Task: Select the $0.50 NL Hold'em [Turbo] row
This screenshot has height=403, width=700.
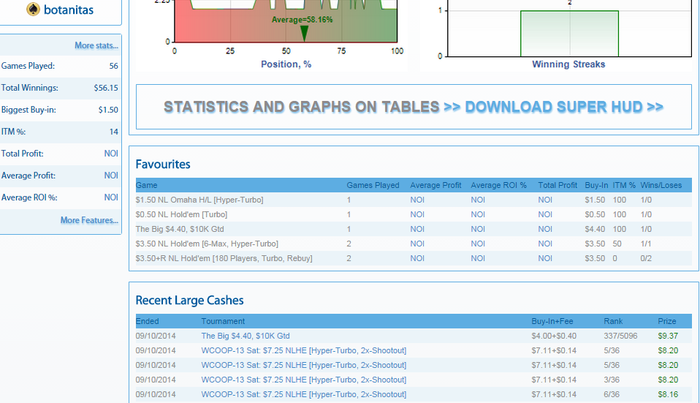Action: pyautogui.click(x=413, y=215)
